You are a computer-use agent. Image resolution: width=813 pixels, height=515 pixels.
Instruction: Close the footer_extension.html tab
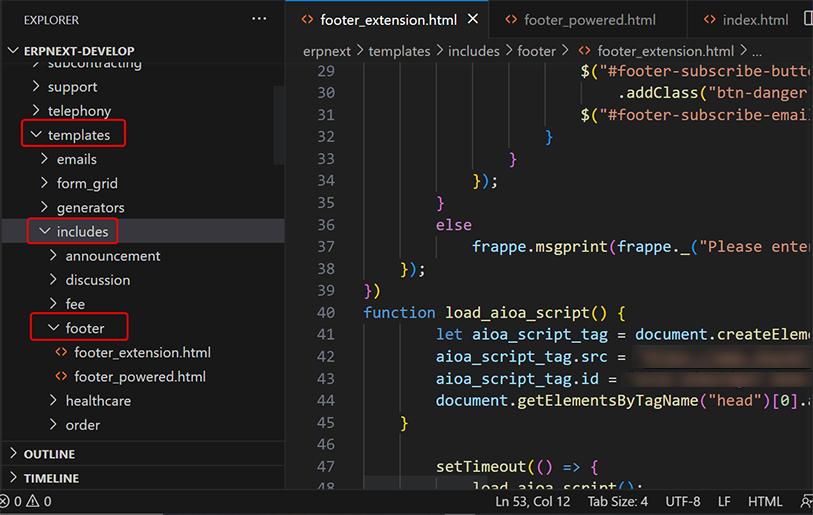tap(473, 19)
